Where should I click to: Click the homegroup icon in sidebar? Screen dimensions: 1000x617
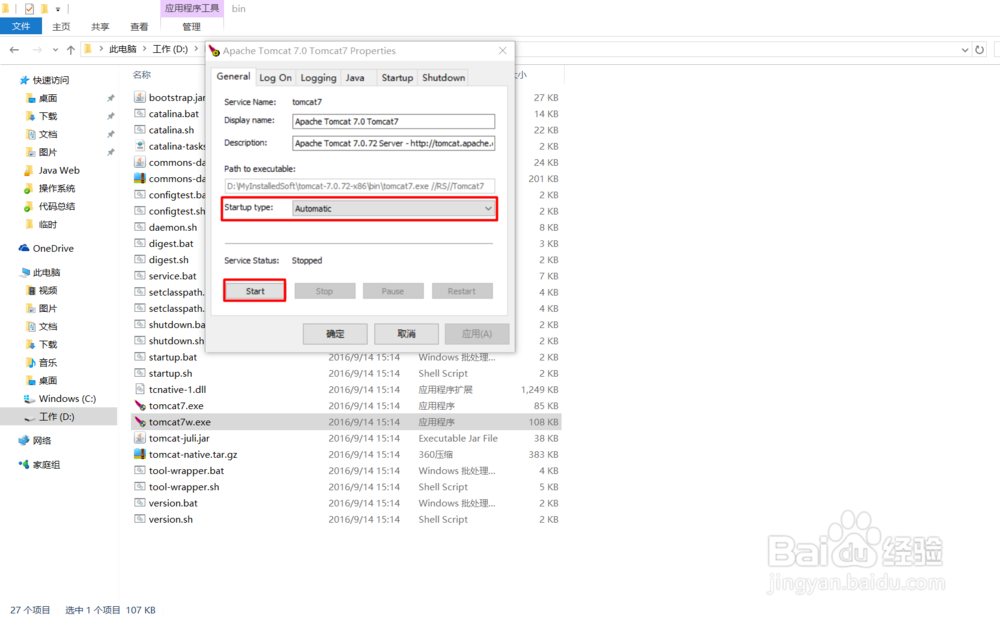(x=24, y=465)
